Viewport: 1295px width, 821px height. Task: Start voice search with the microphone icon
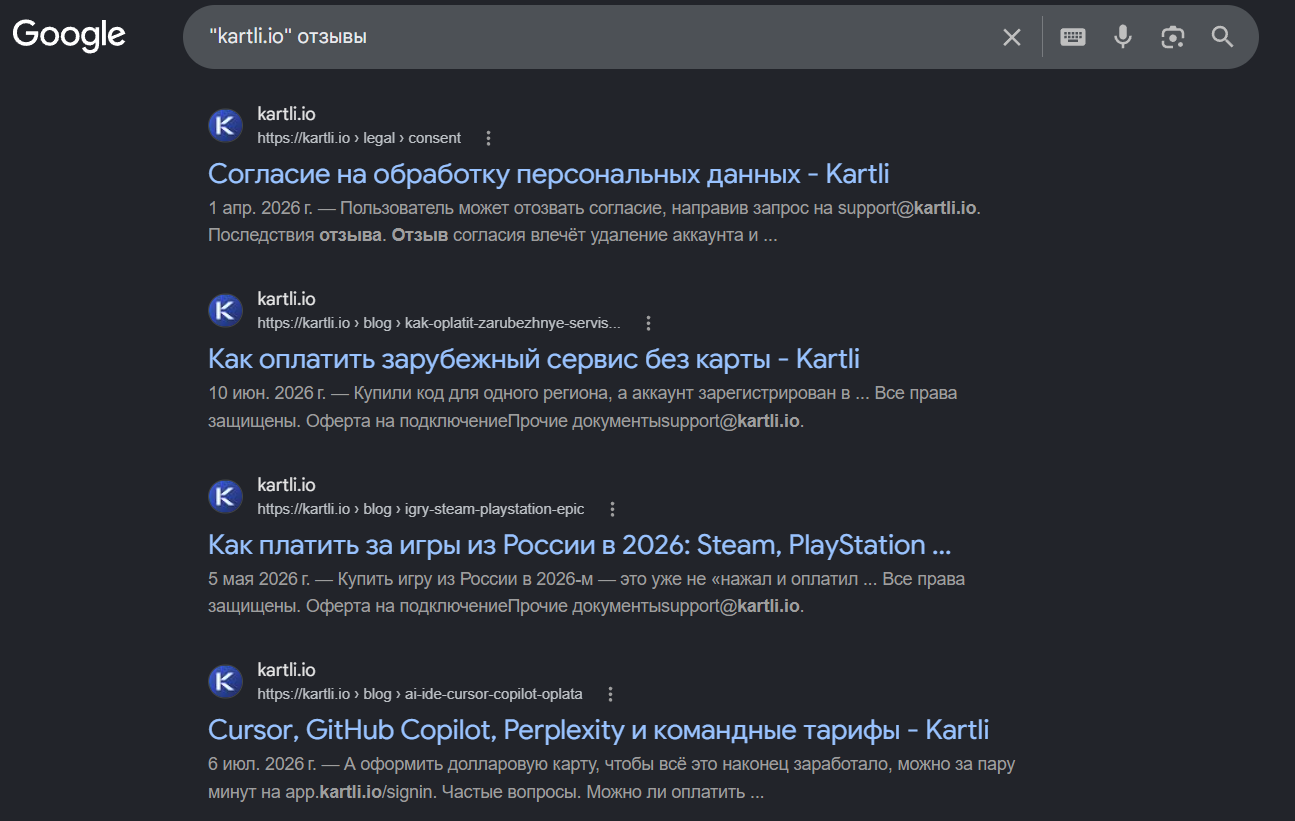point(1123,37)
